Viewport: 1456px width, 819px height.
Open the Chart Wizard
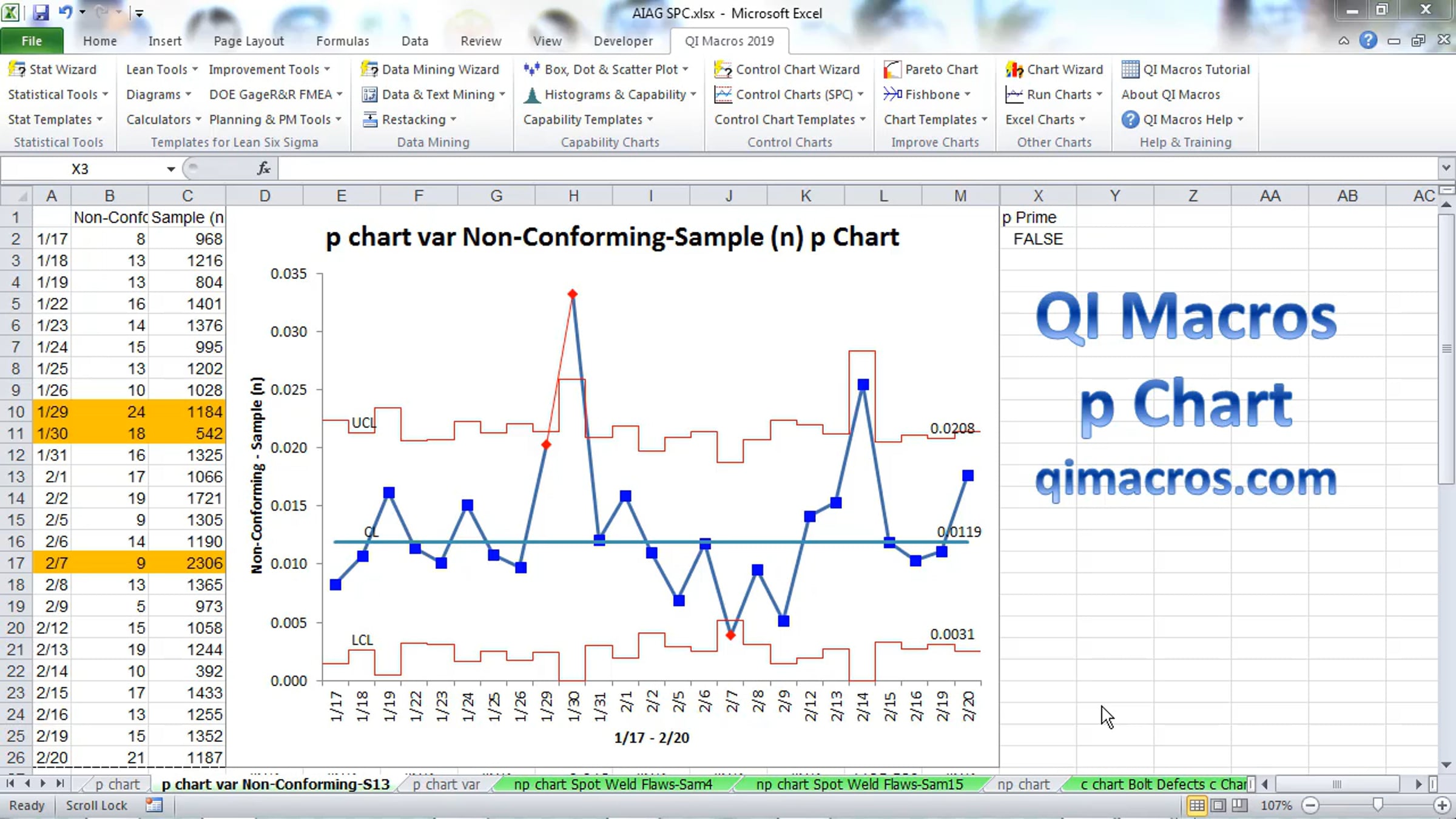1054,69
